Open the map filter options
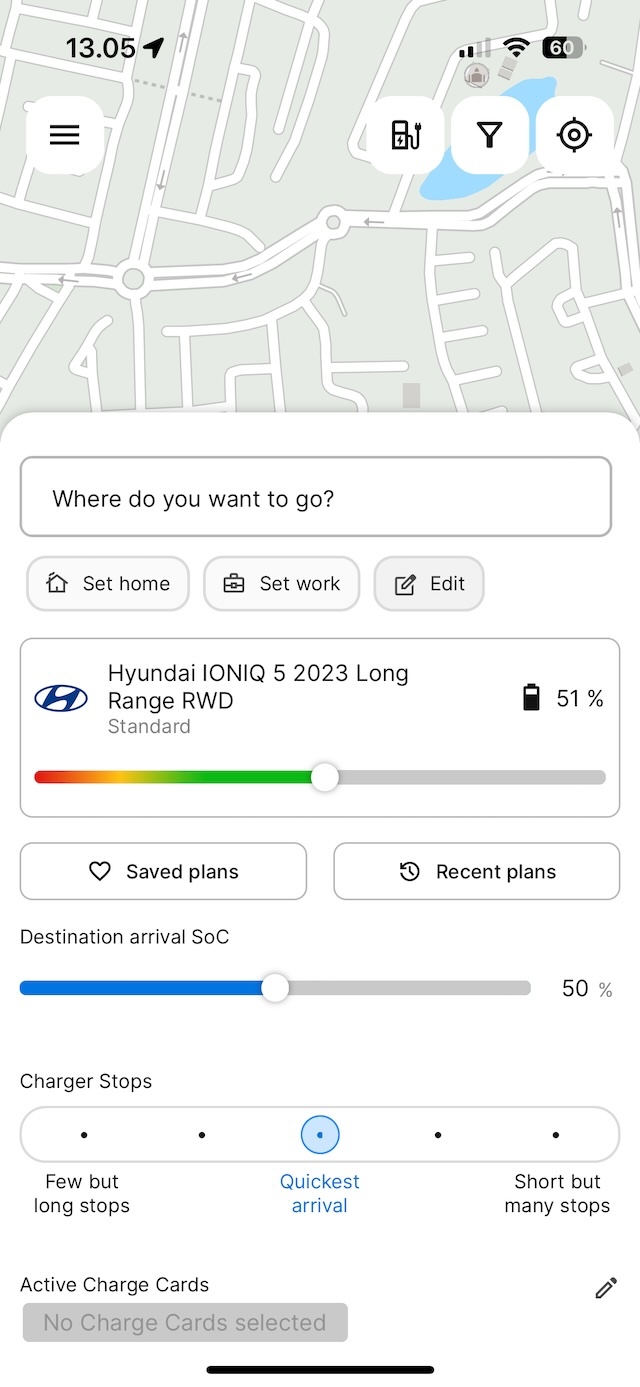640x1387 pixels. tap(489, 135)
